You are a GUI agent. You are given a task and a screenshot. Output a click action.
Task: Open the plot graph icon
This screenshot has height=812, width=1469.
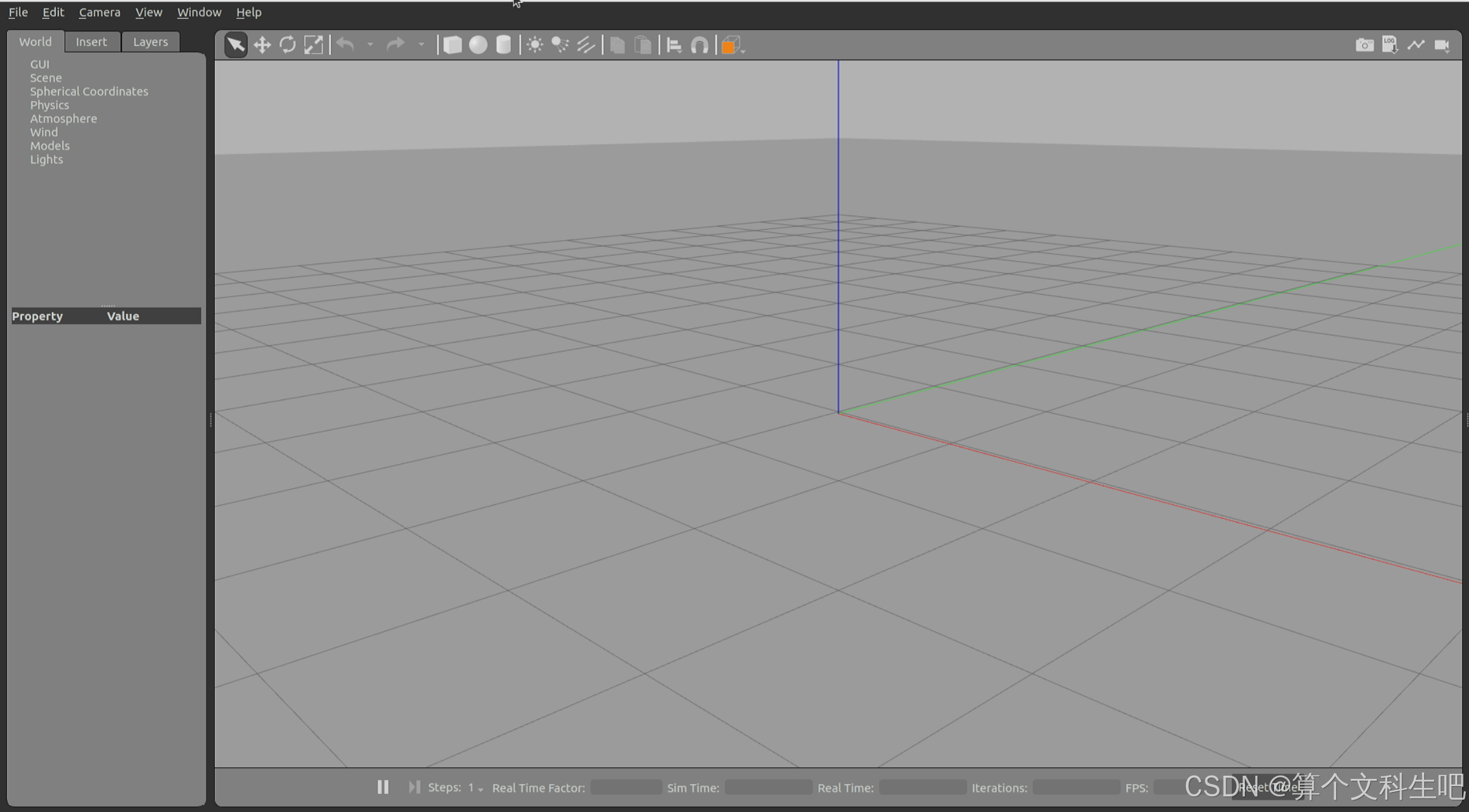(1416, 45)
